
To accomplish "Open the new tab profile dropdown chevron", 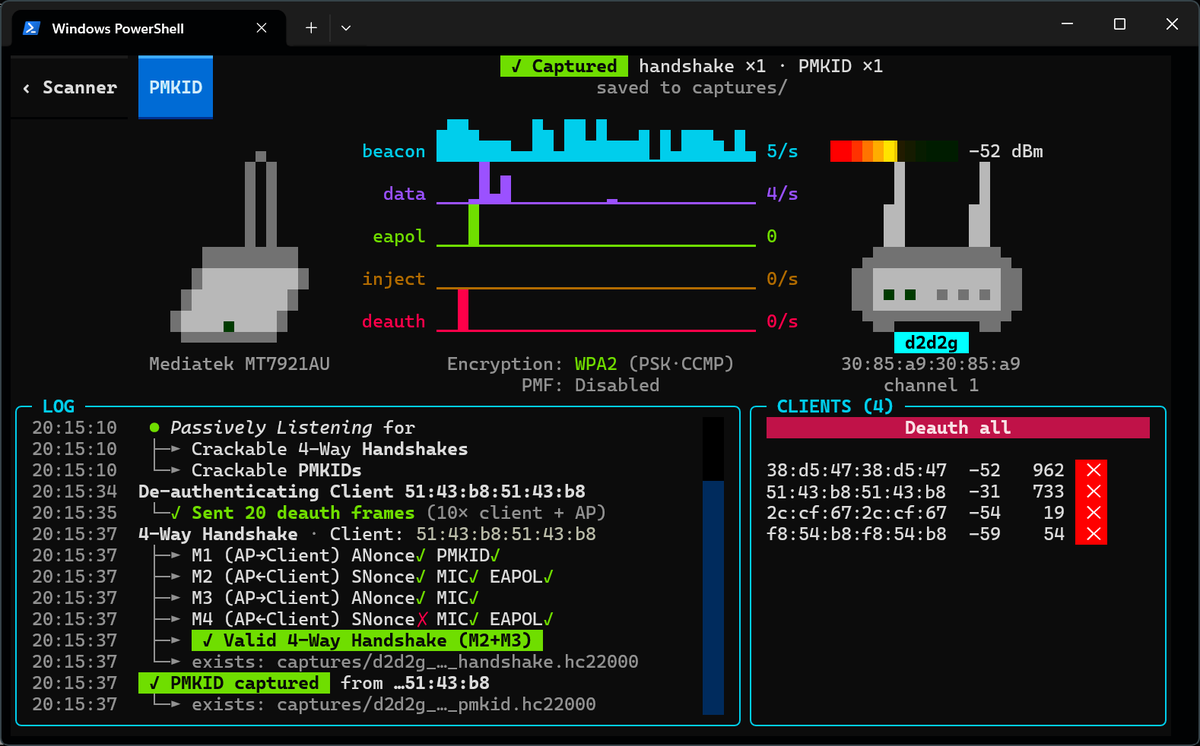I will coord(346,28).
